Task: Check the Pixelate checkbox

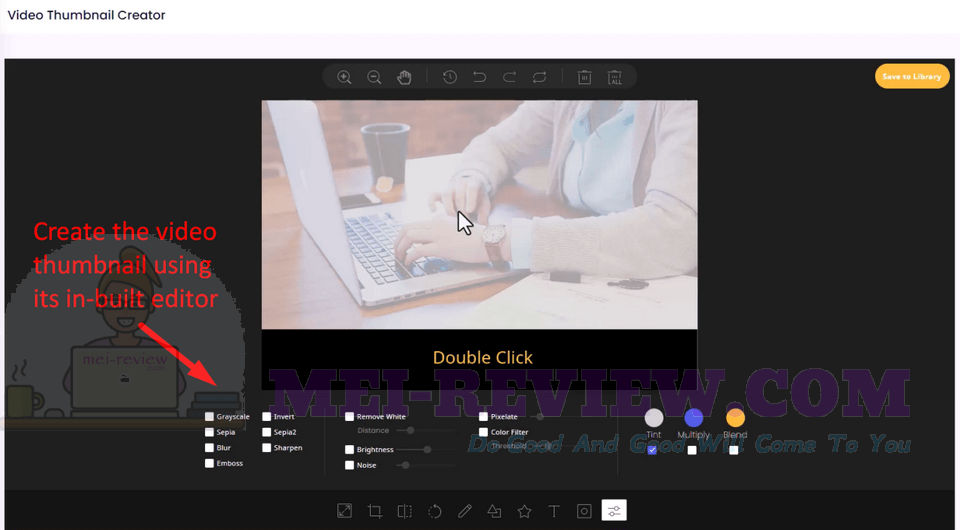Action: pos(484,417)
